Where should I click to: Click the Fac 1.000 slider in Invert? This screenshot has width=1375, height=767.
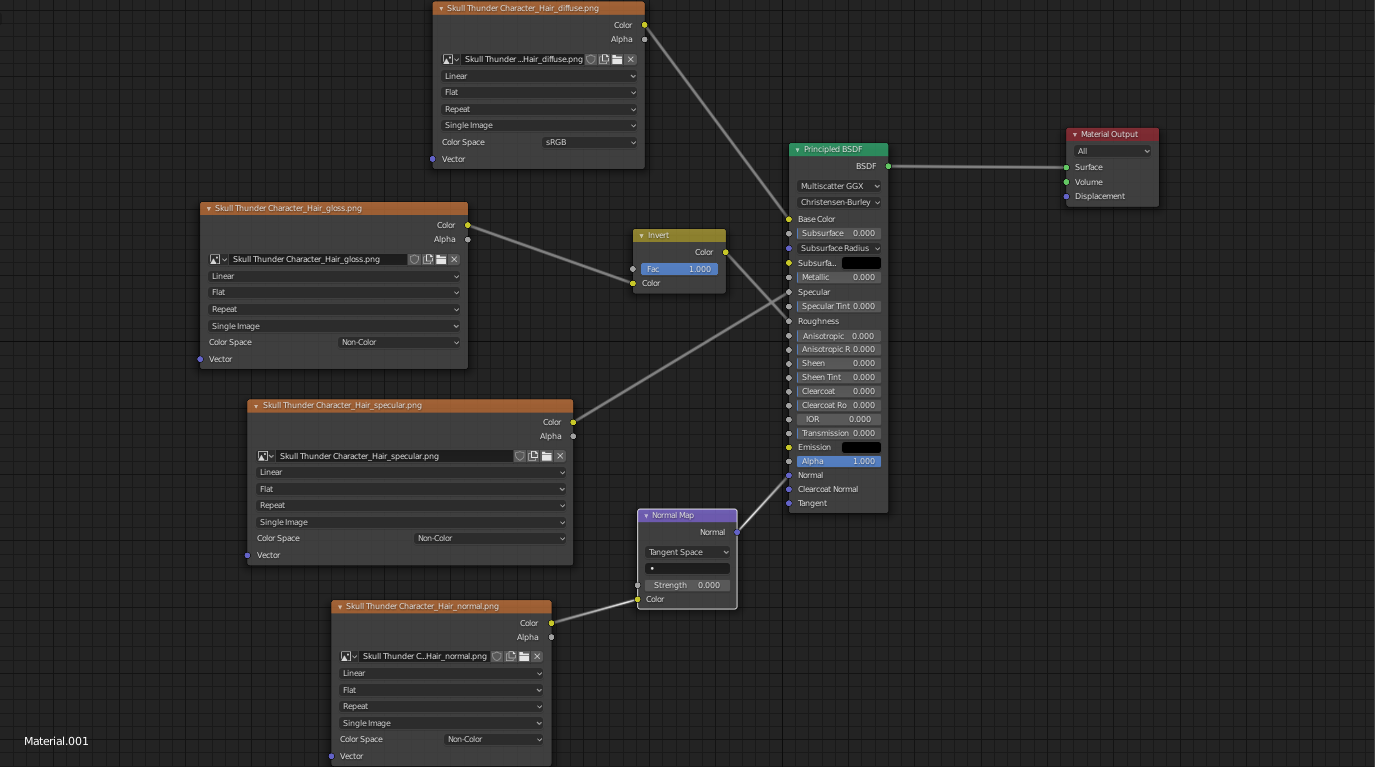[x=679, y=269]
